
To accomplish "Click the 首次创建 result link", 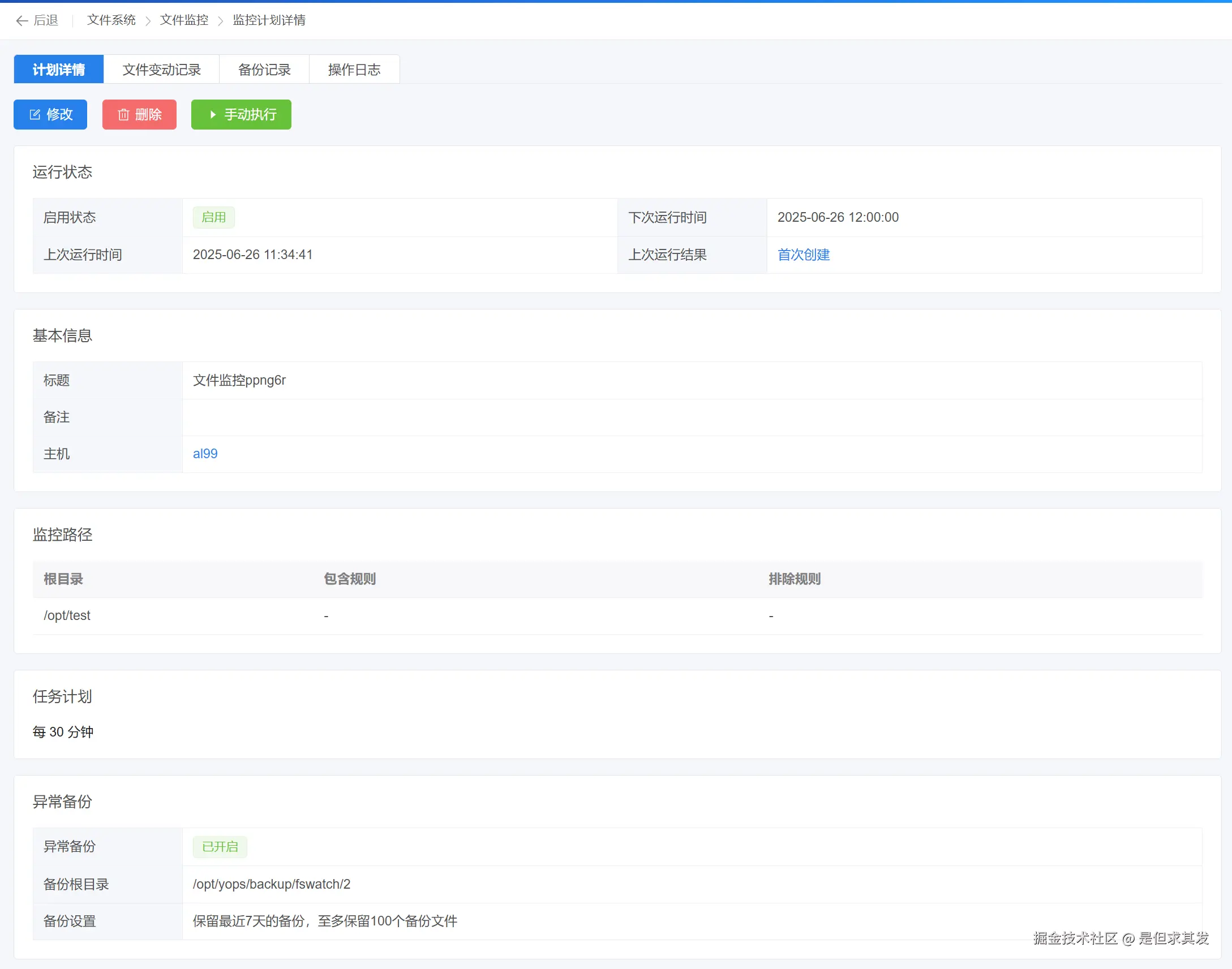I will pos(803,255).
